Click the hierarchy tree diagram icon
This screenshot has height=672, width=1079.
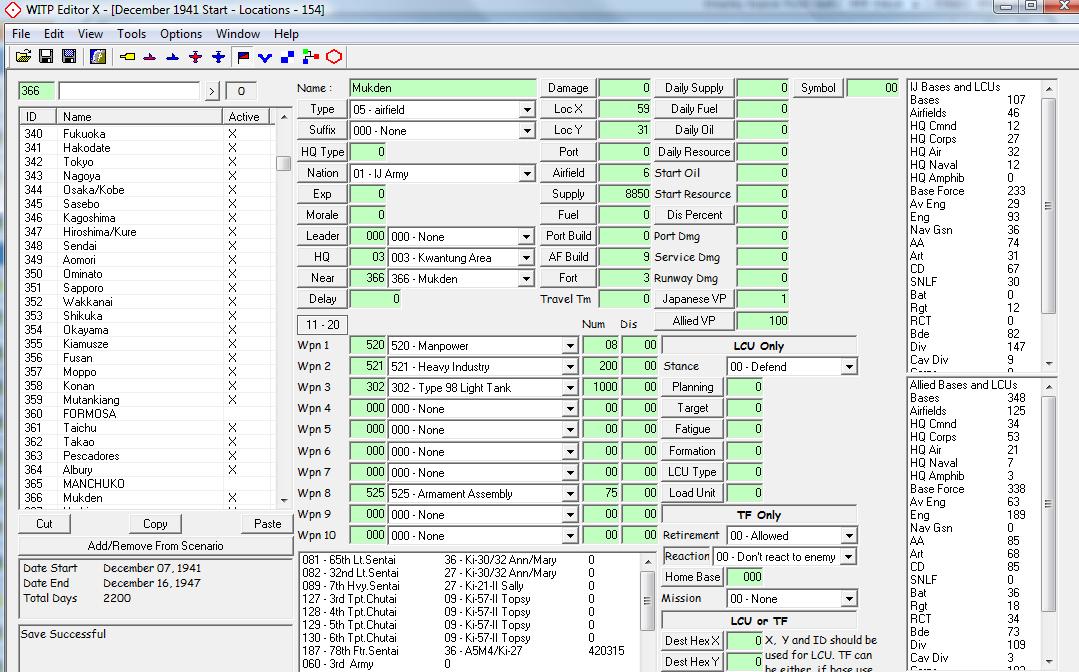(x=310, y=57)
